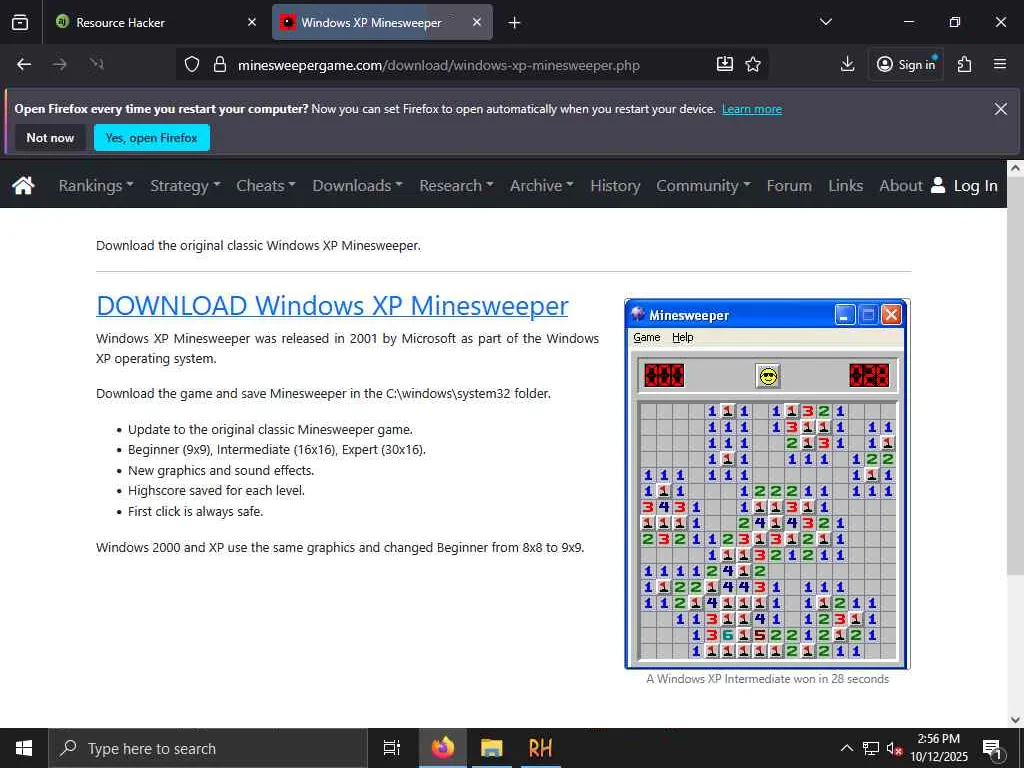Expand the Community dropdown menu
The height and width of the screenshot is (768, 1024).
pyautogui.click(x=703, y=185)
